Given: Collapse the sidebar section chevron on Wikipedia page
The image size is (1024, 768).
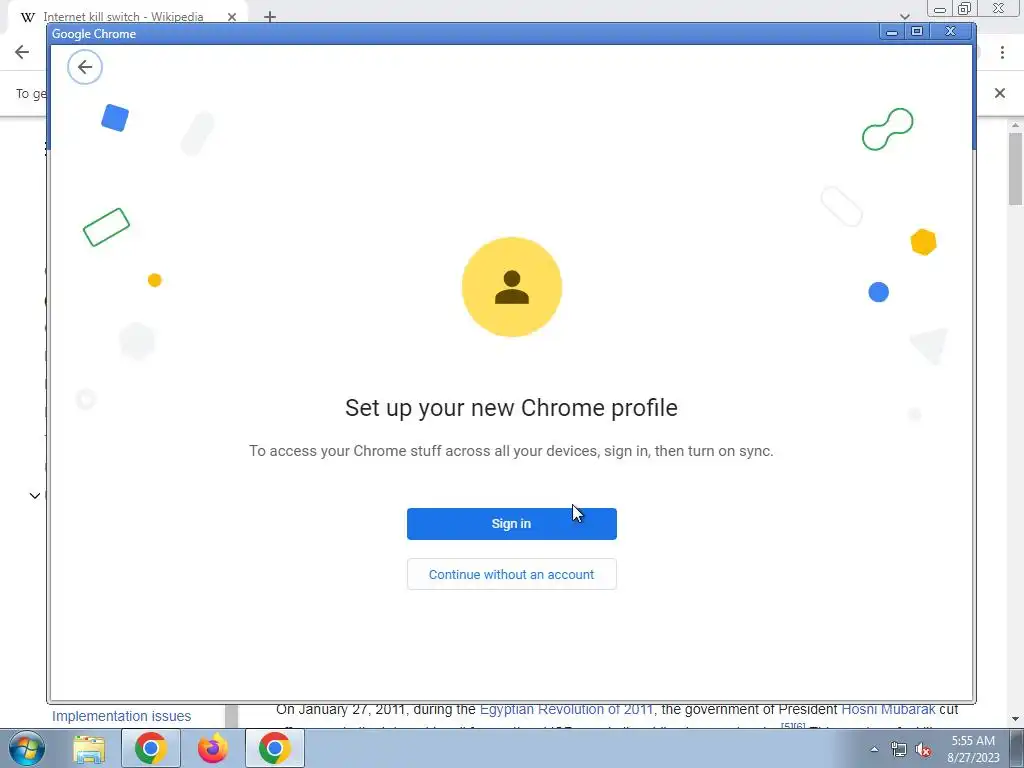Looking at the screenshot, I should pos(35,496).
